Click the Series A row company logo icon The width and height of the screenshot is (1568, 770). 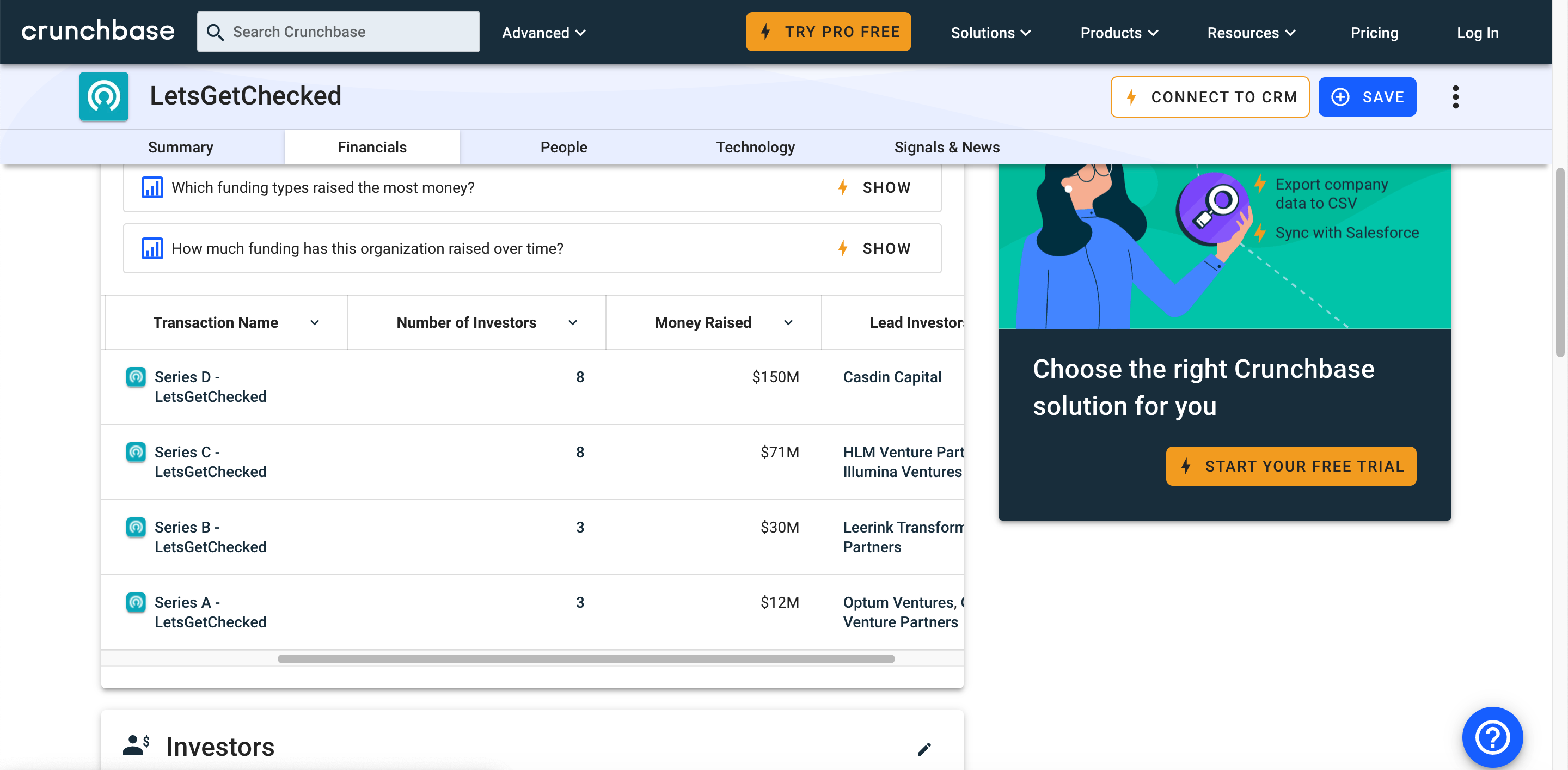tap(136, 602)
